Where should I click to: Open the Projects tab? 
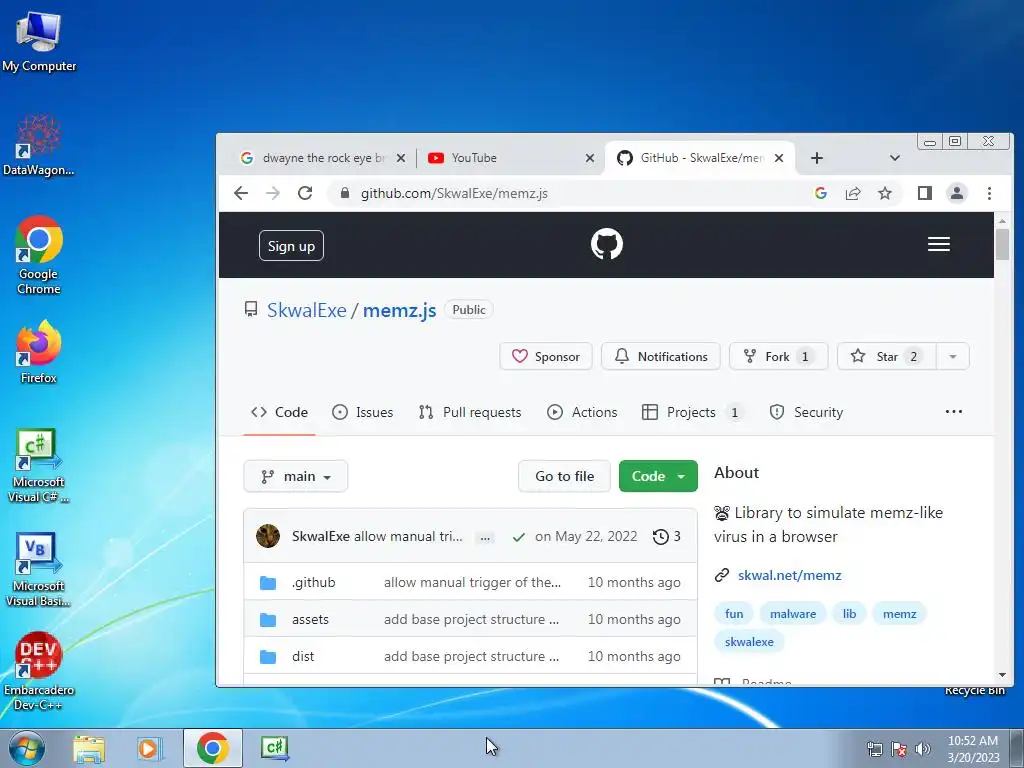tap(692, 413)
